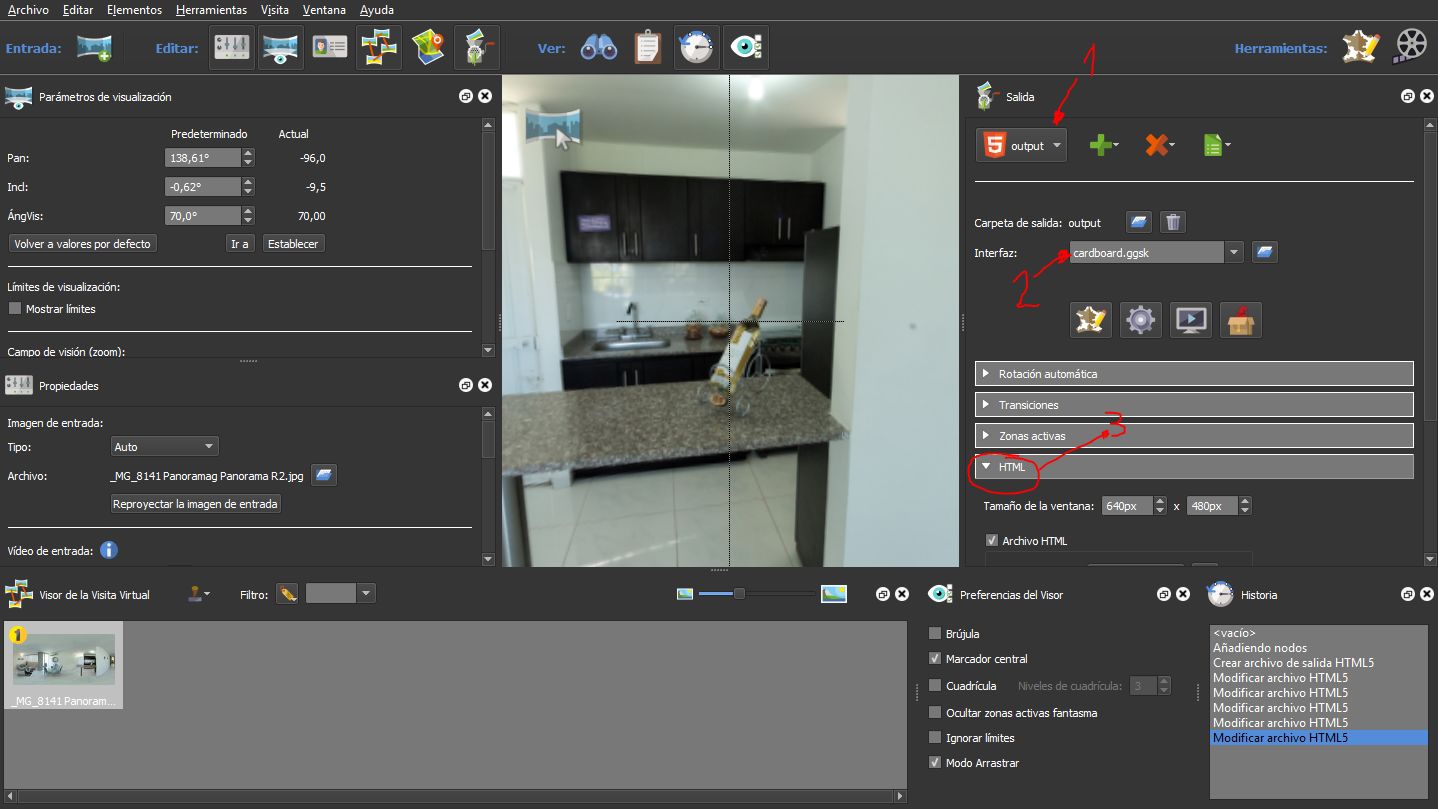The height and width of the screenshot is (809, 1438).
Task: Check Ocultar zonas activas fantasma
Action: pos(935,712)
